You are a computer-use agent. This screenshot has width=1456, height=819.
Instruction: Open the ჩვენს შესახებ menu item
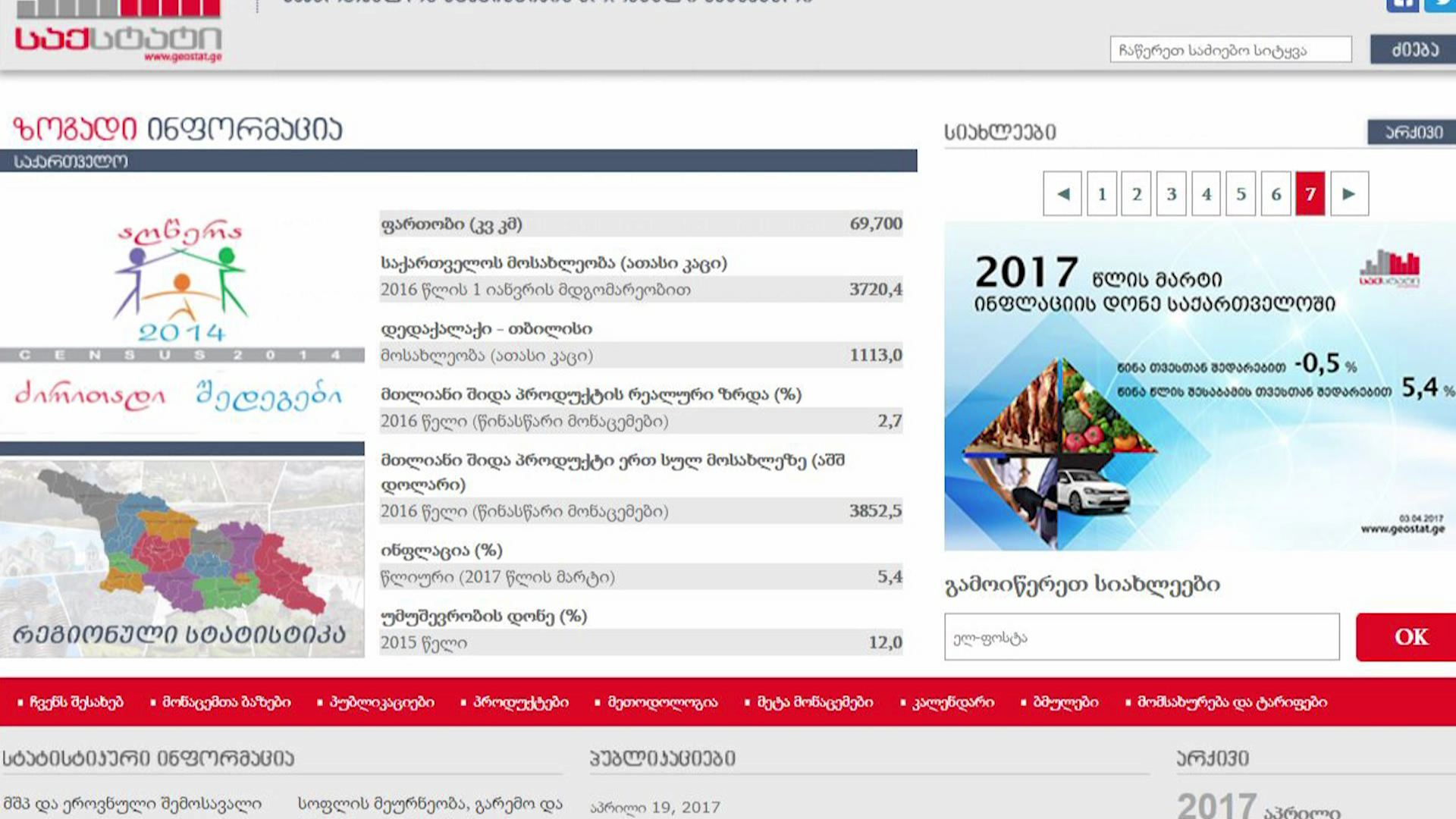[76, 702]
